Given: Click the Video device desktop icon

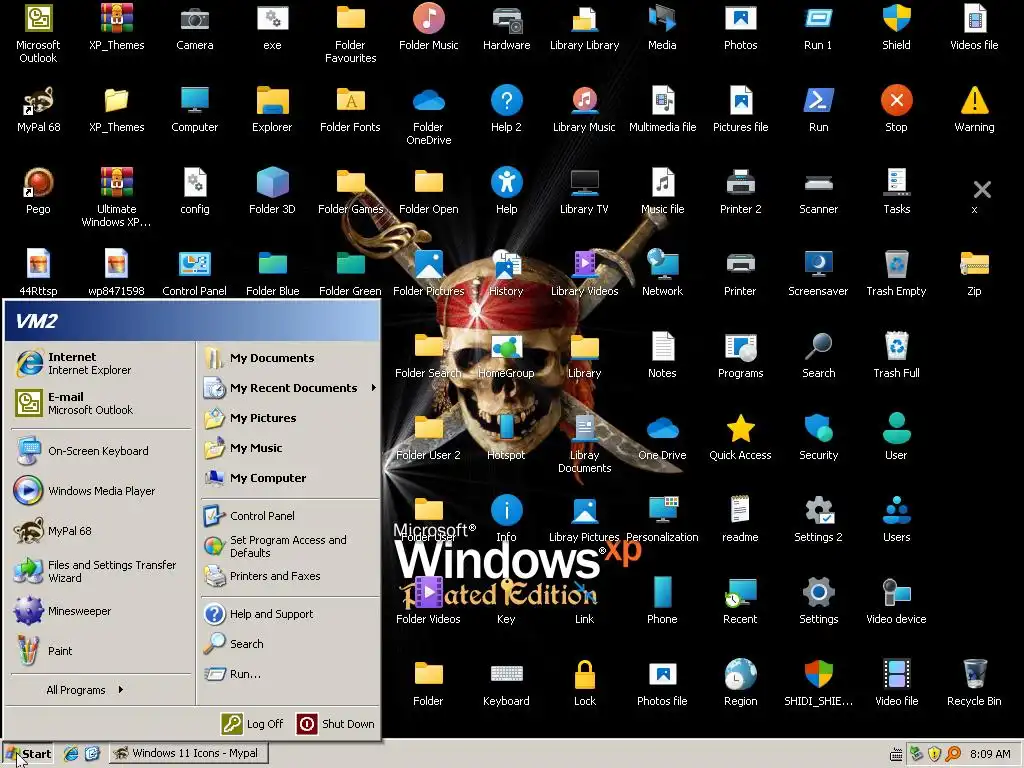Looking at the screenshot, I should click(x=896, y=601).
